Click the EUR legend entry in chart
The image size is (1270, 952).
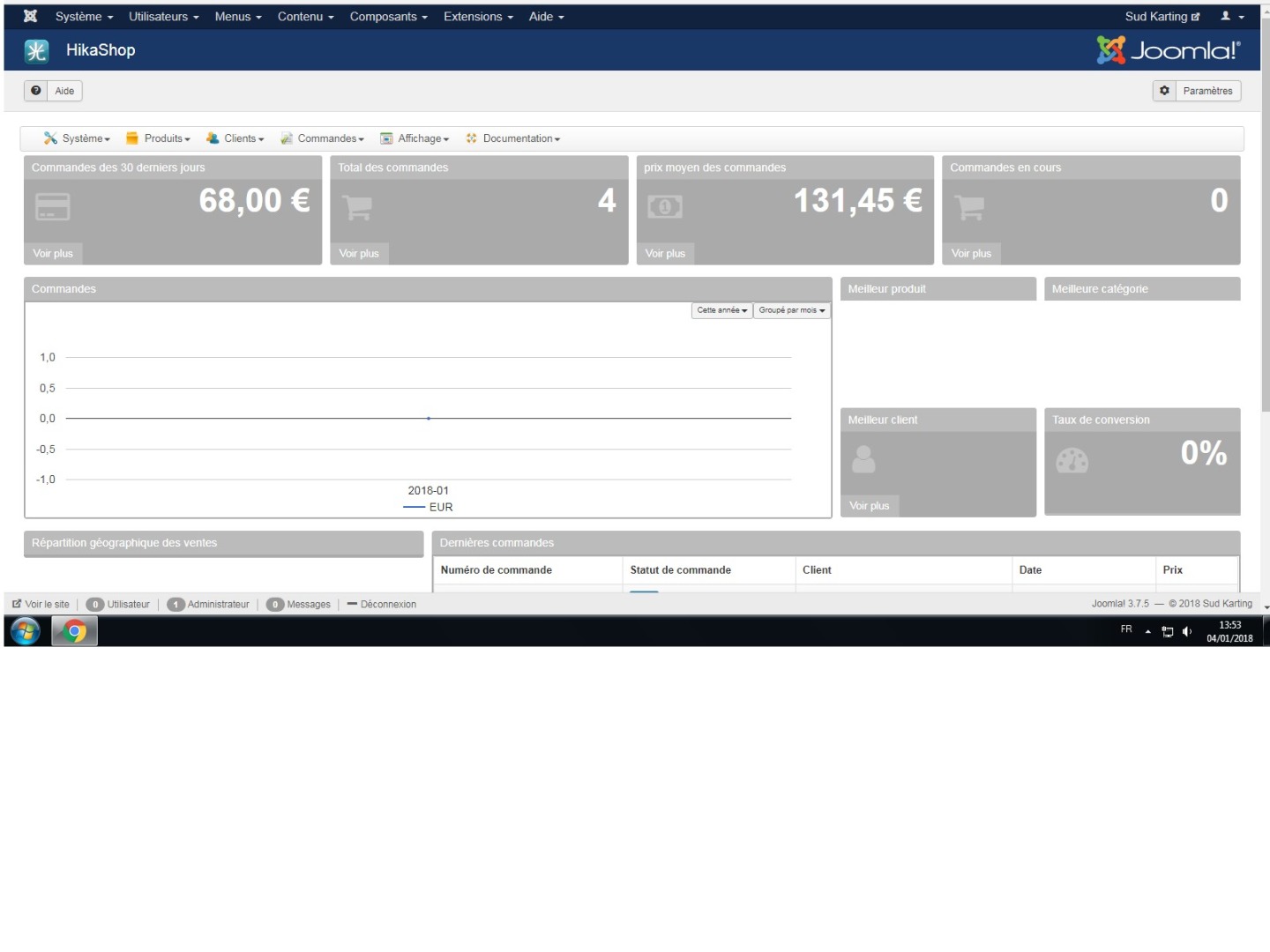[x=429, y=508]
